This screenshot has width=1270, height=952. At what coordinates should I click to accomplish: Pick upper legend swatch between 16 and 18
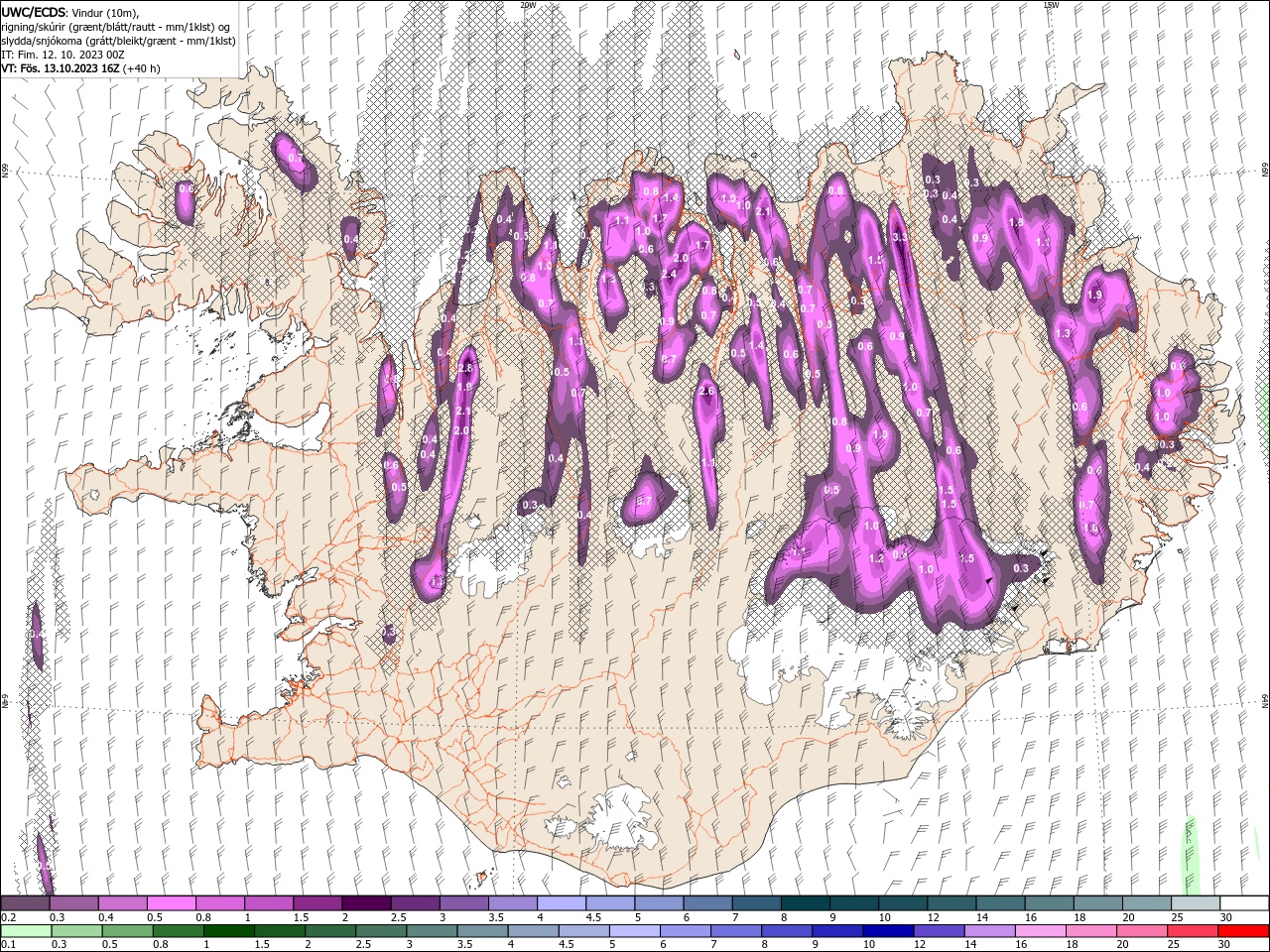point(1048,903)
